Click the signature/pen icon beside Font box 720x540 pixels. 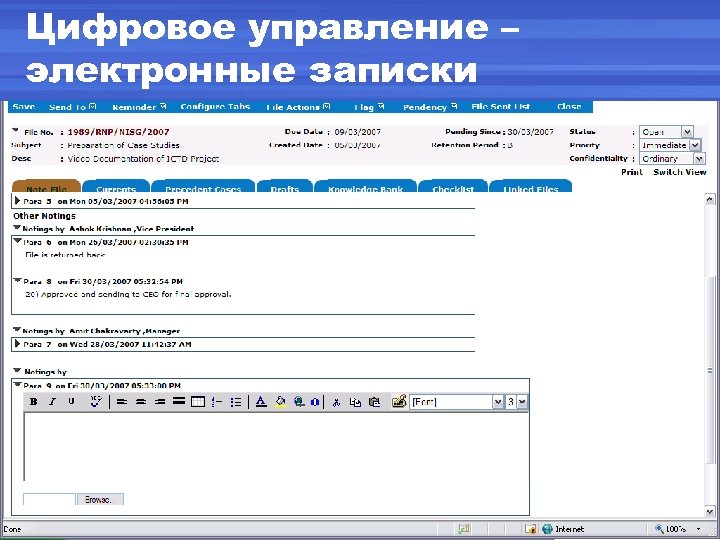[x=399, y=401]
